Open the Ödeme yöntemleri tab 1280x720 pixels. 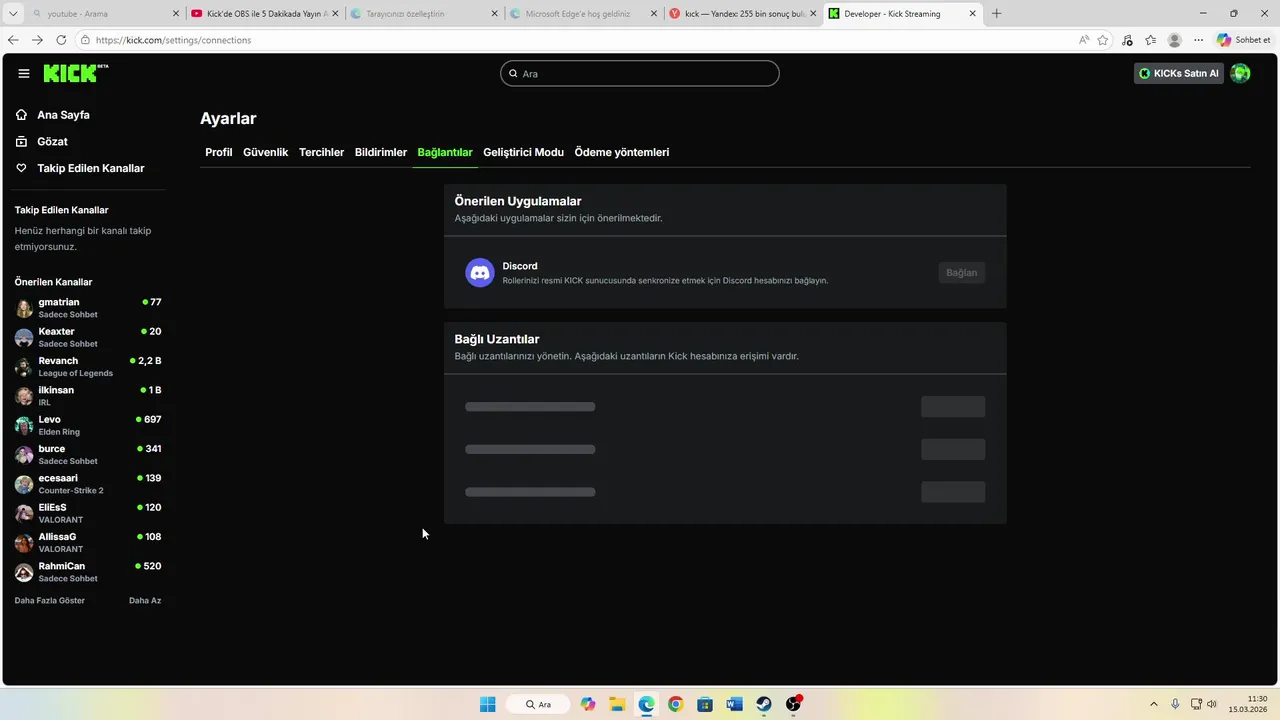[622, 152]
